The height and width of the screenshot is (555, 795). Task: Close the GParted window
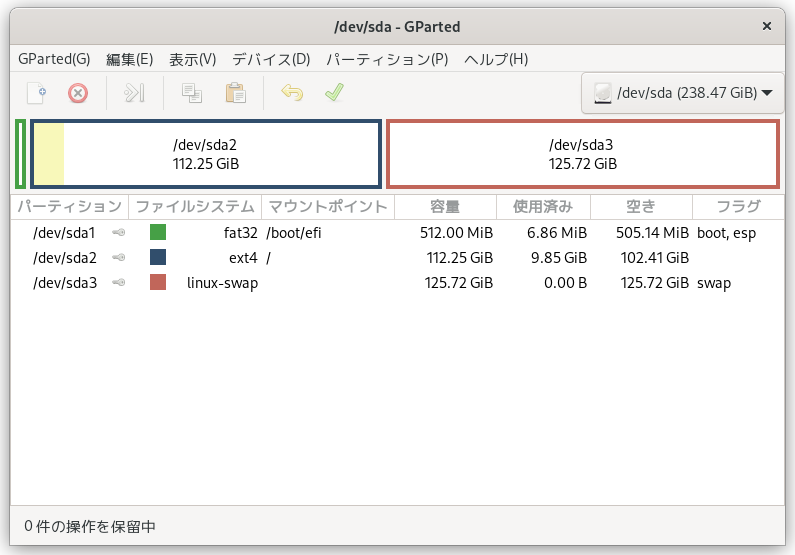pos(767,26)
